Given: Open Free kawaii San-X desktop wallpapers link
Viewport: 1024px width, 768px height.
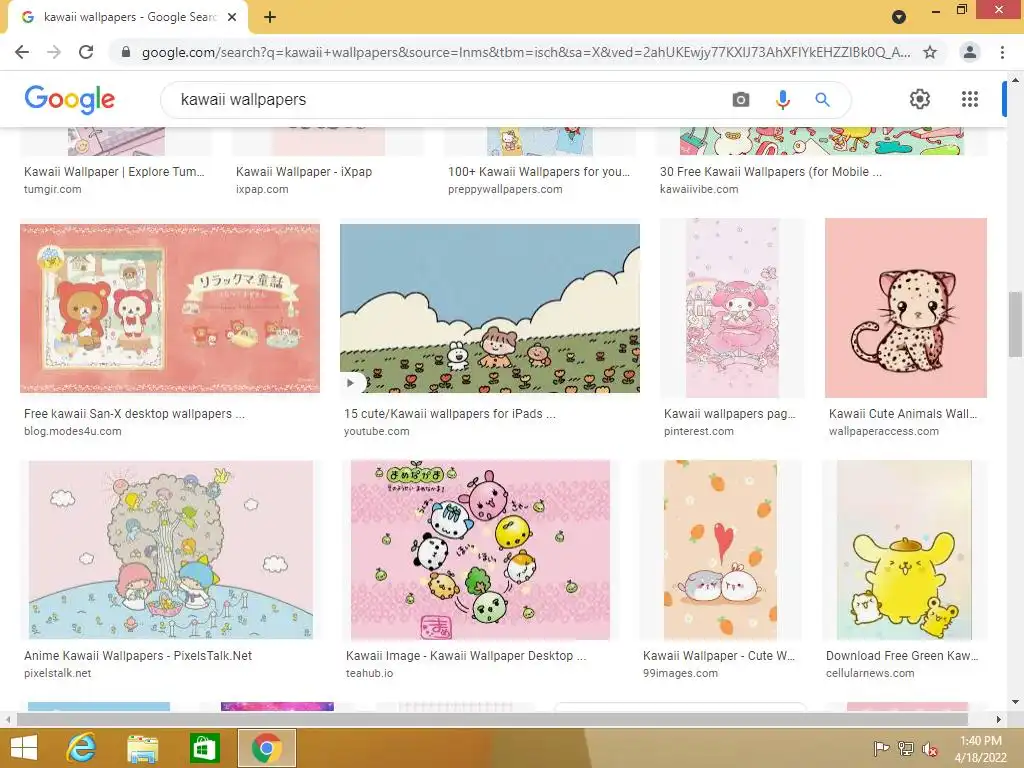Looking at the screenshot, I should (134, 413).
